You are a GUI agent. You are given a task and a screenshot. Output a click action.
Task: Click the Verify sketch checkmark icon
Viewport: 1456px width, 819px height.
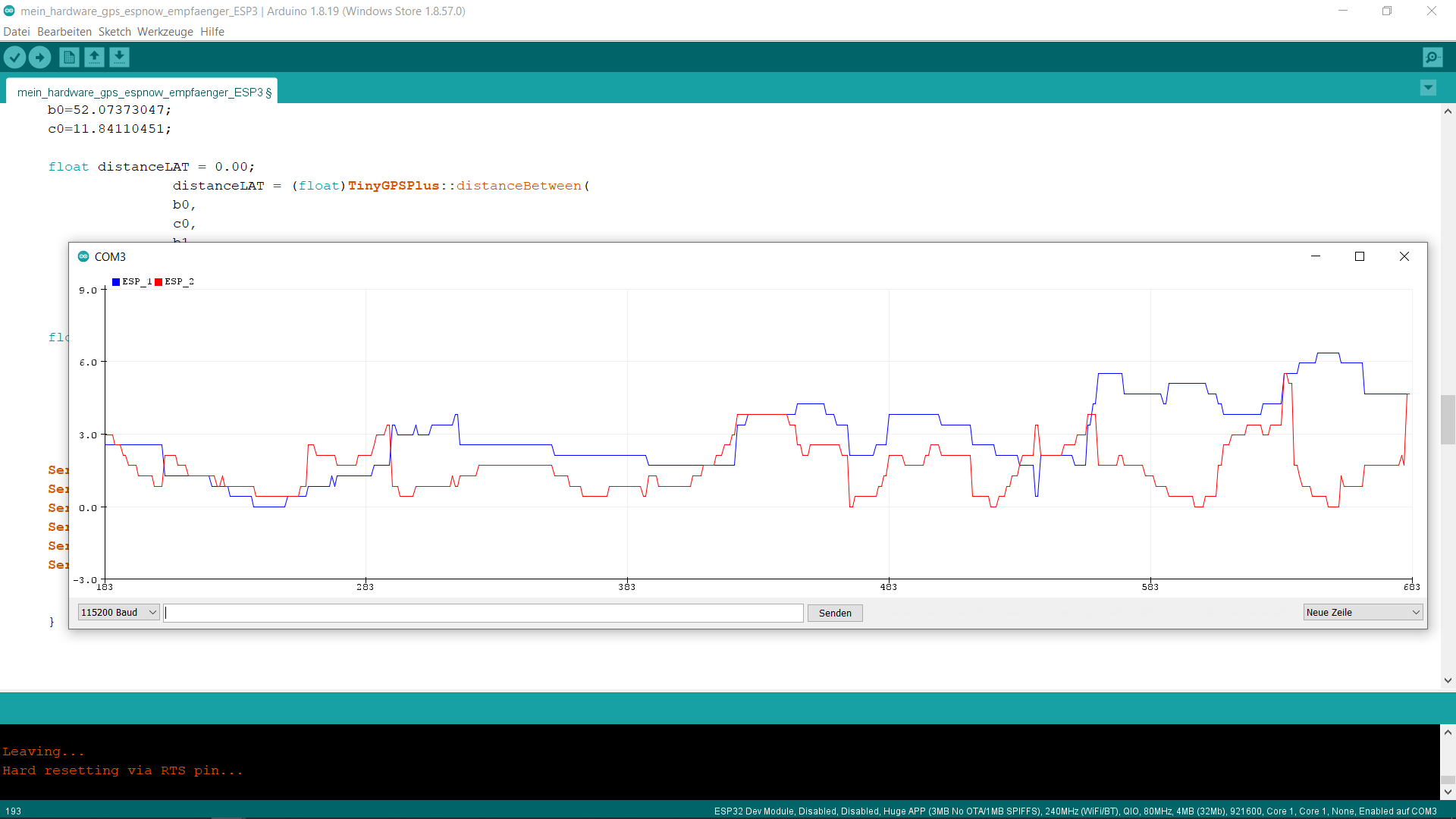click(14, 57)
